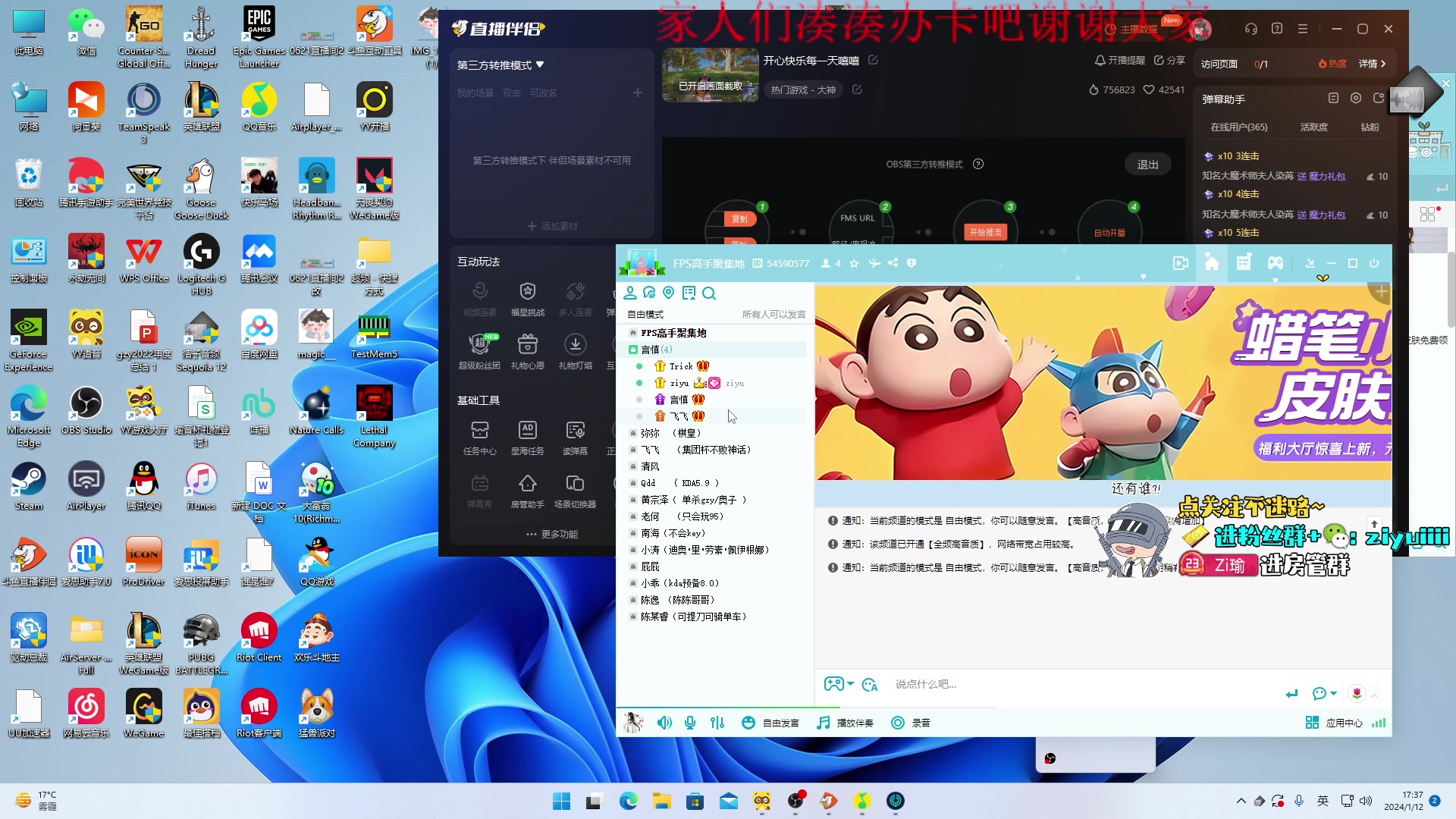
Task: Click the 分享 share link in 直播伴侣
Action: (1169, 60)
